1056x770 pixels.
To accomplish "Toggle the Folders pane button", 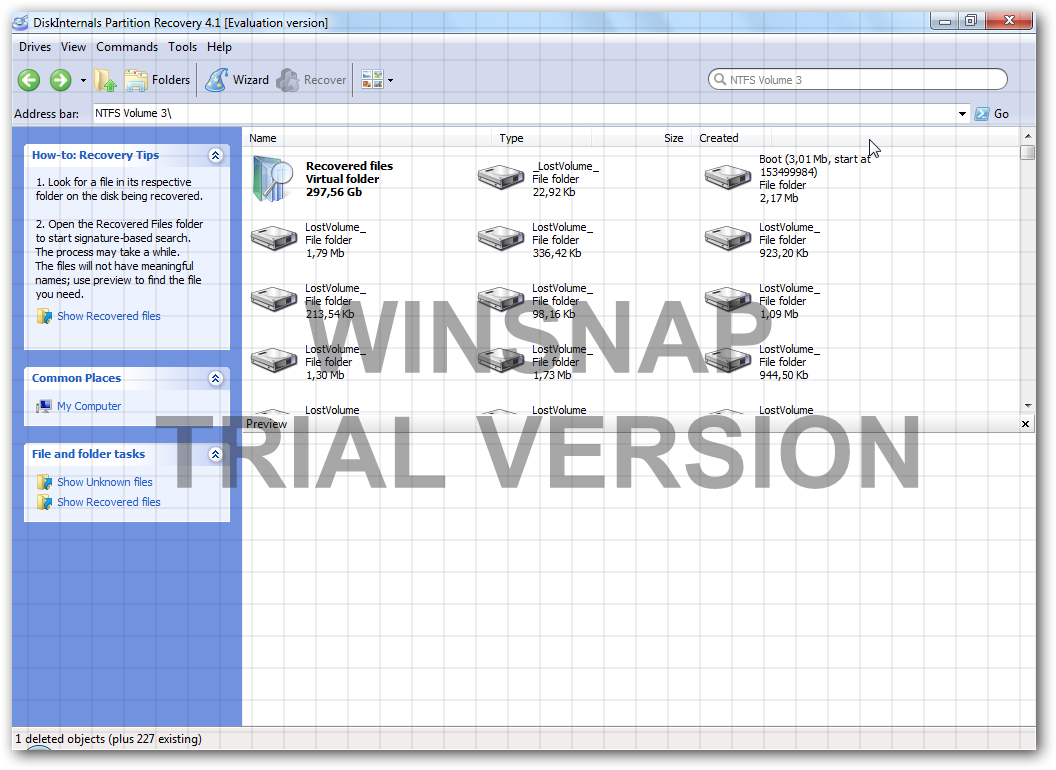I will pos(158,80).
